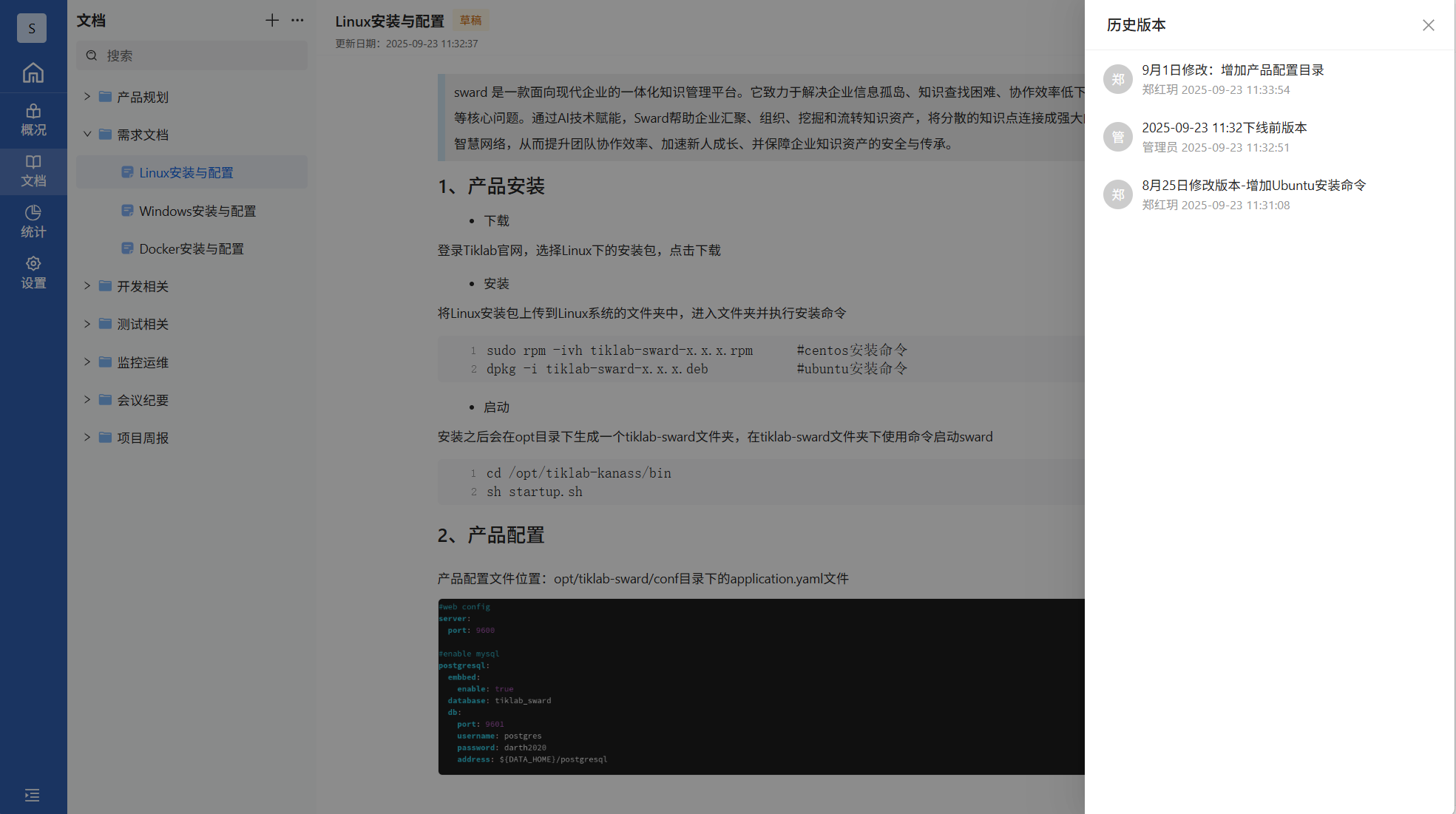Screen dimensions: 1456x814
Task: Click the 草稿 draft status tag
Action: [470, 21]
